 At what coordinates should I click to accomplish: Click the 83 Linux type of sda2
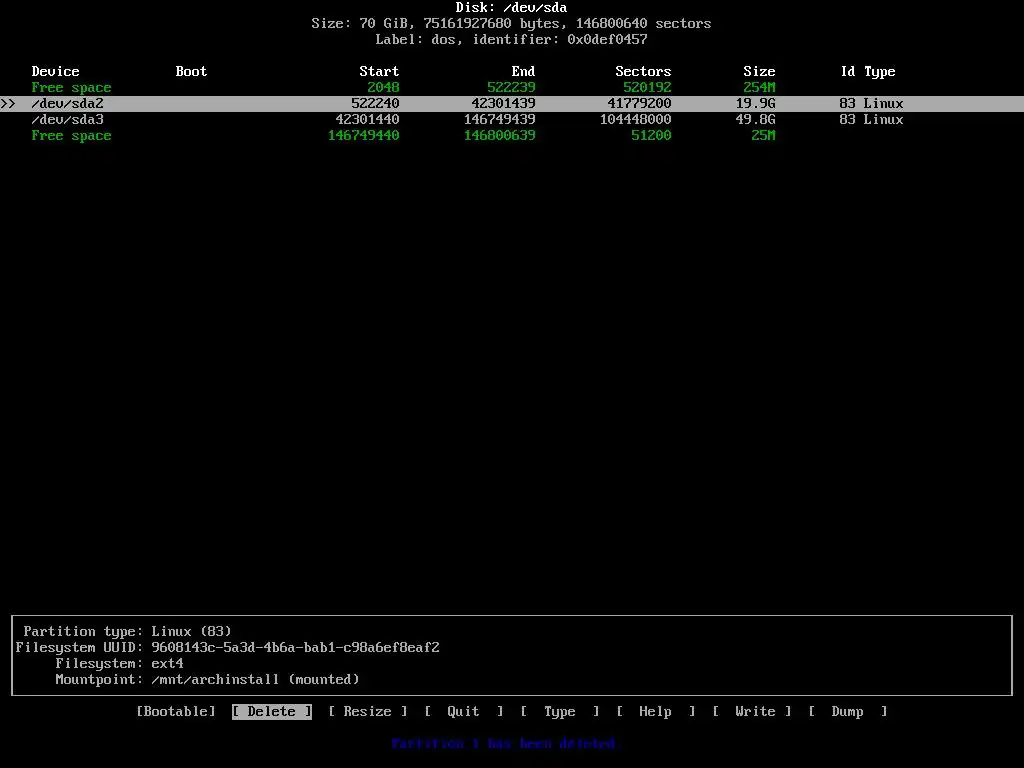coord(871,103)
